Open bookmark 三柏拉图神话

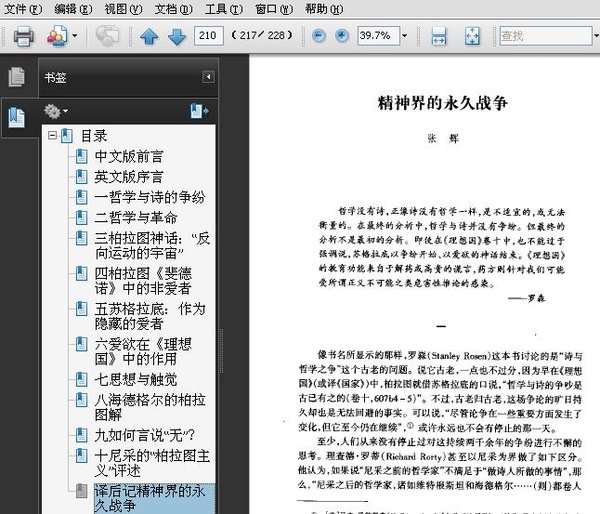click(152, 245)
